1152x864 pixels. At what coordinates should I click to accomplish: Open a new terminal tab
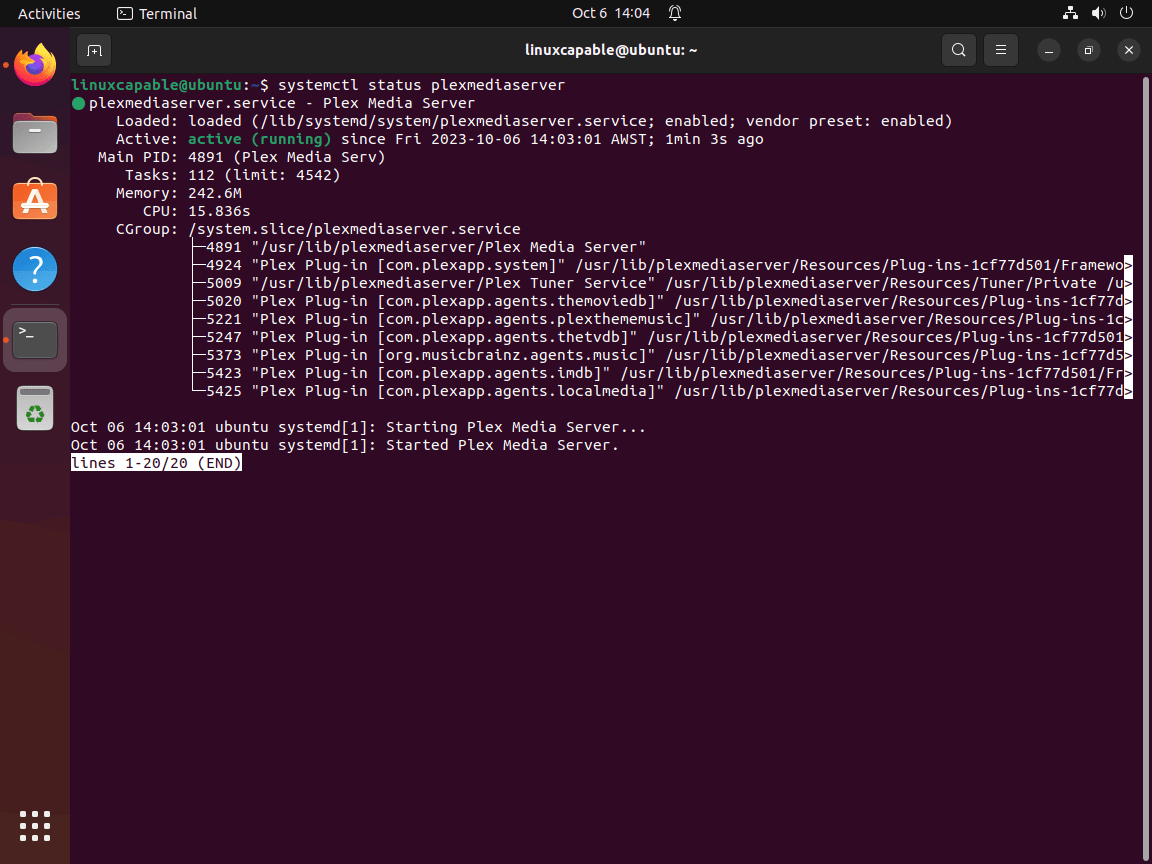coord(94,49)
